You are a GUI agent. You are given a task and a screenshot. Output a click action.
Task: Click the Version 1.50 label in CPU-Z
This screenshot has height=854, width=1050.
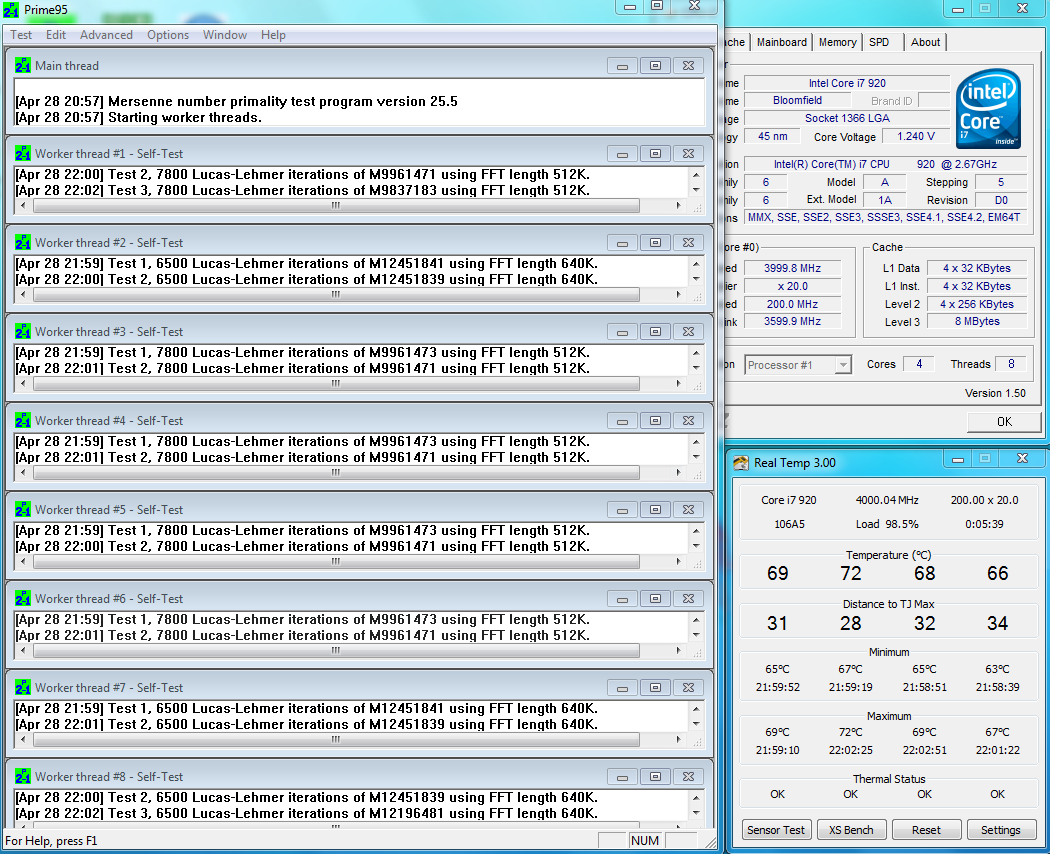(x=995, y=393)
